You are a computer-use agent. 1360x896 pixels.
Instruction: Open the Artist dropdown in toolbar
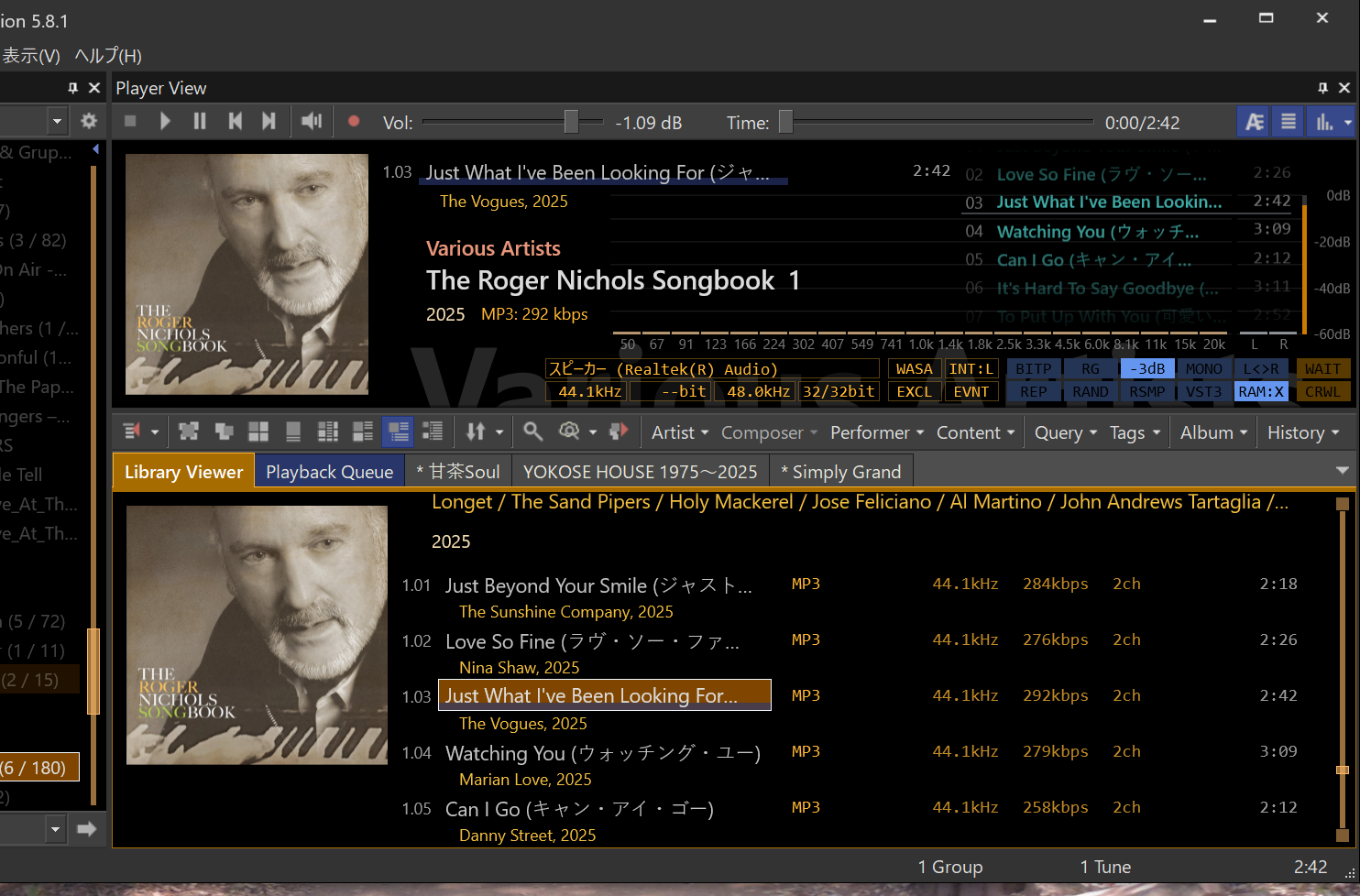point(679,432)
